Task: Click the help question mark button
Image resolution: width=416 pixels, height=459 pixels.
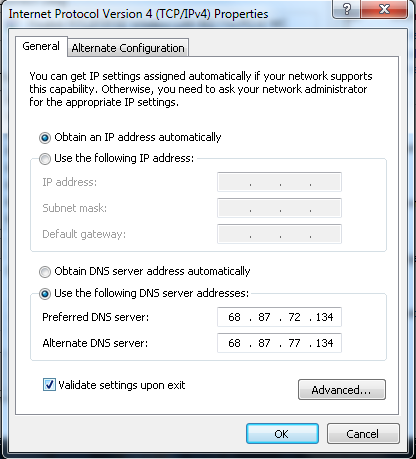Action: point(346,9)
